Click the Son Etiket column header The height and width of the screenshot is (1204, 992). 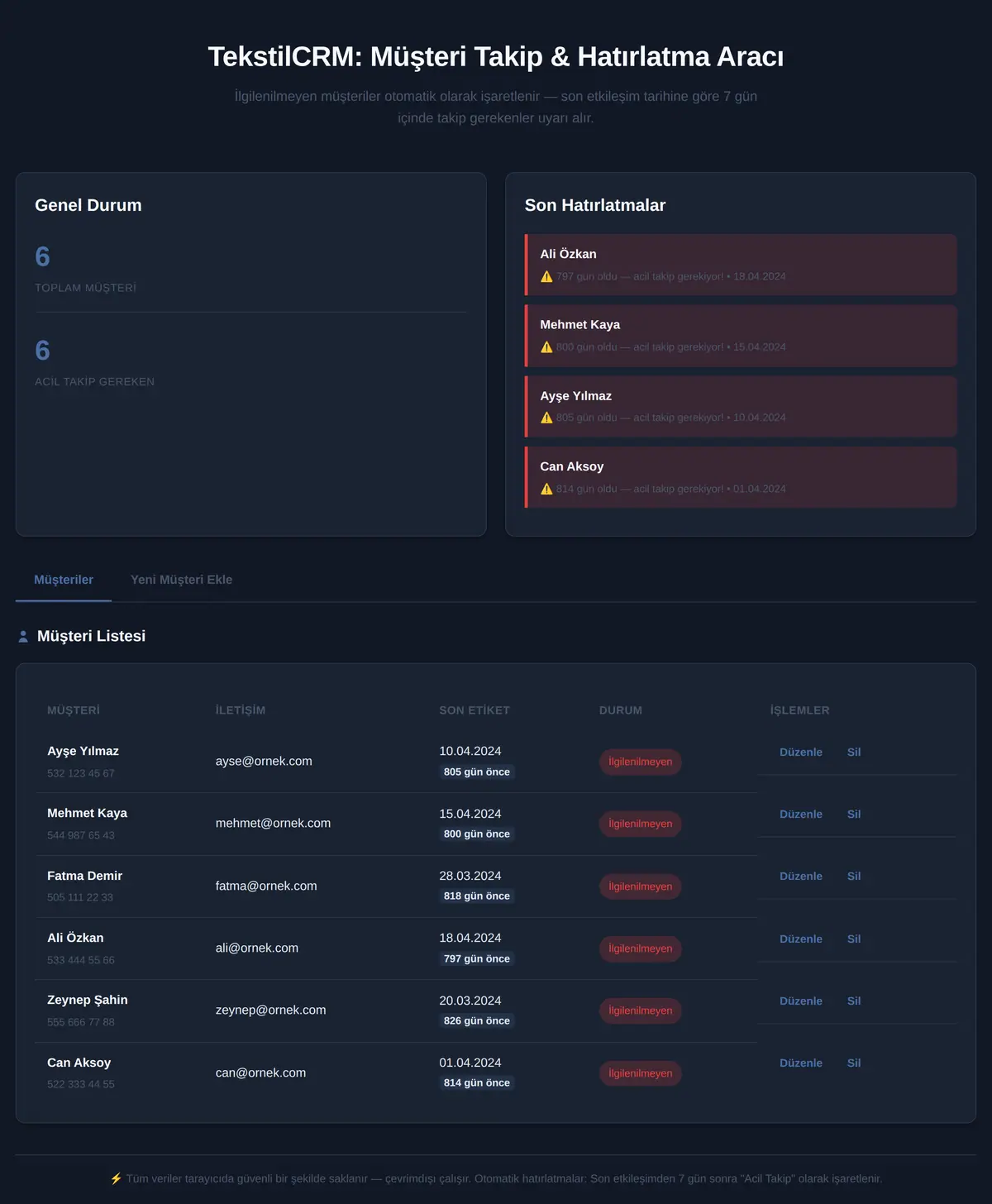click(x=475, y=710)
